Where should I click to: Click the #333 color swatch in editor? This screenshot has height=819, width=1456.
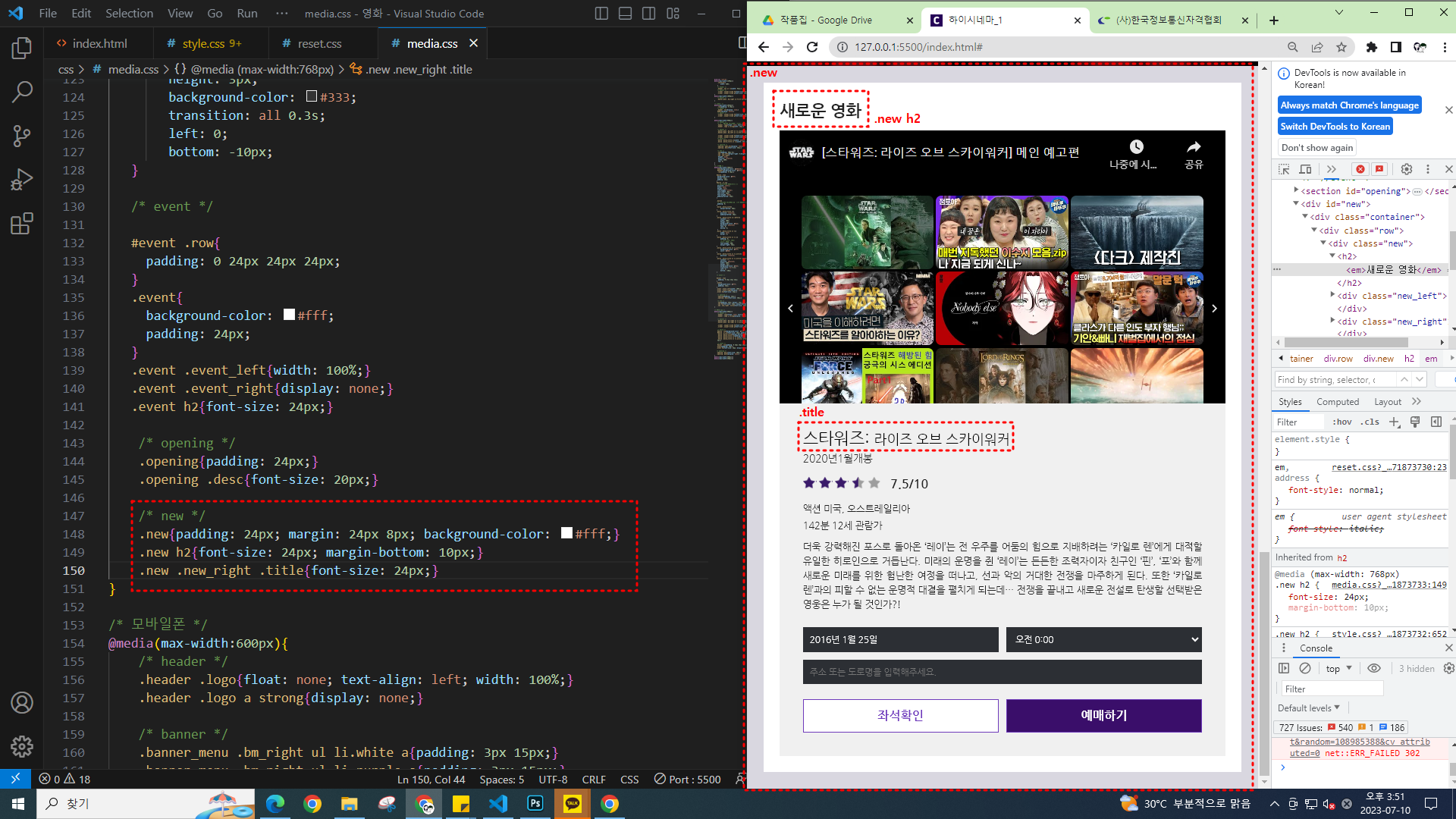point(312,96)
